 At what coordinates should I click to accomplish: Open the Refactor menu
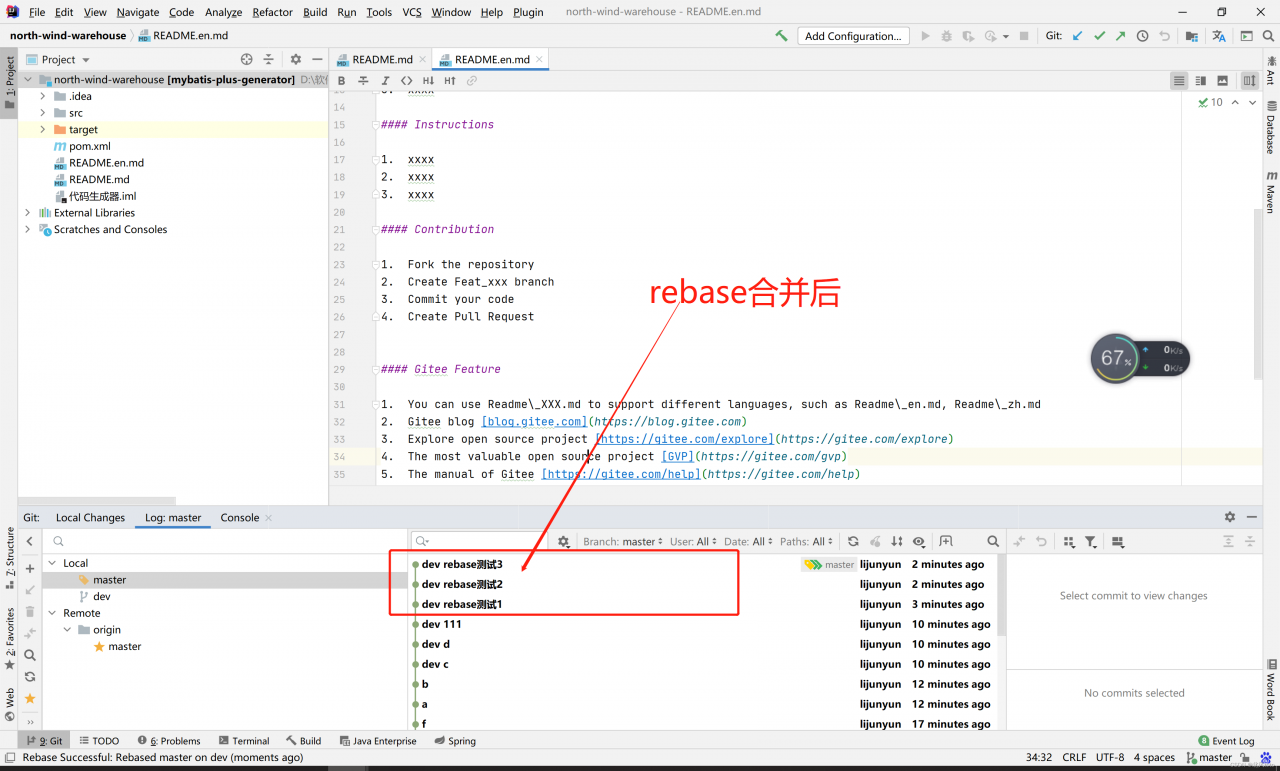tap(272, 12)
